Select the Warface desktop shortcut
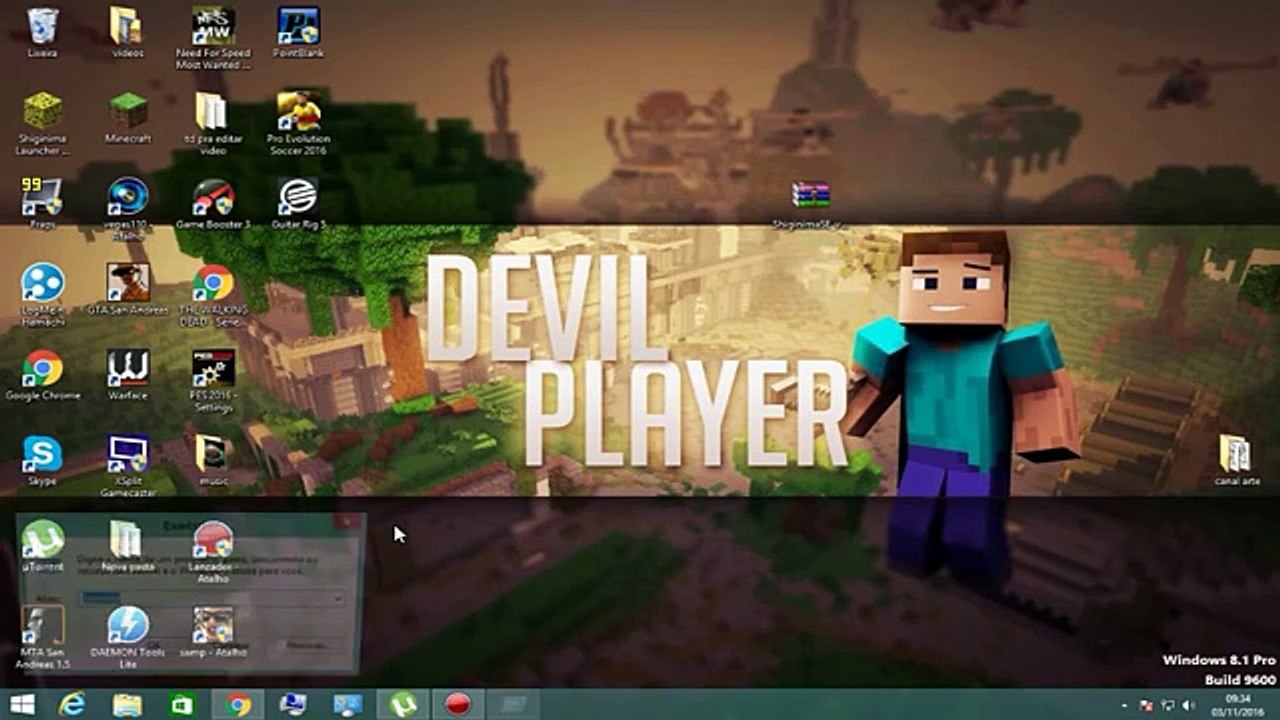The width and height of the screenshot is (1280, 720). tap(128, 376)
